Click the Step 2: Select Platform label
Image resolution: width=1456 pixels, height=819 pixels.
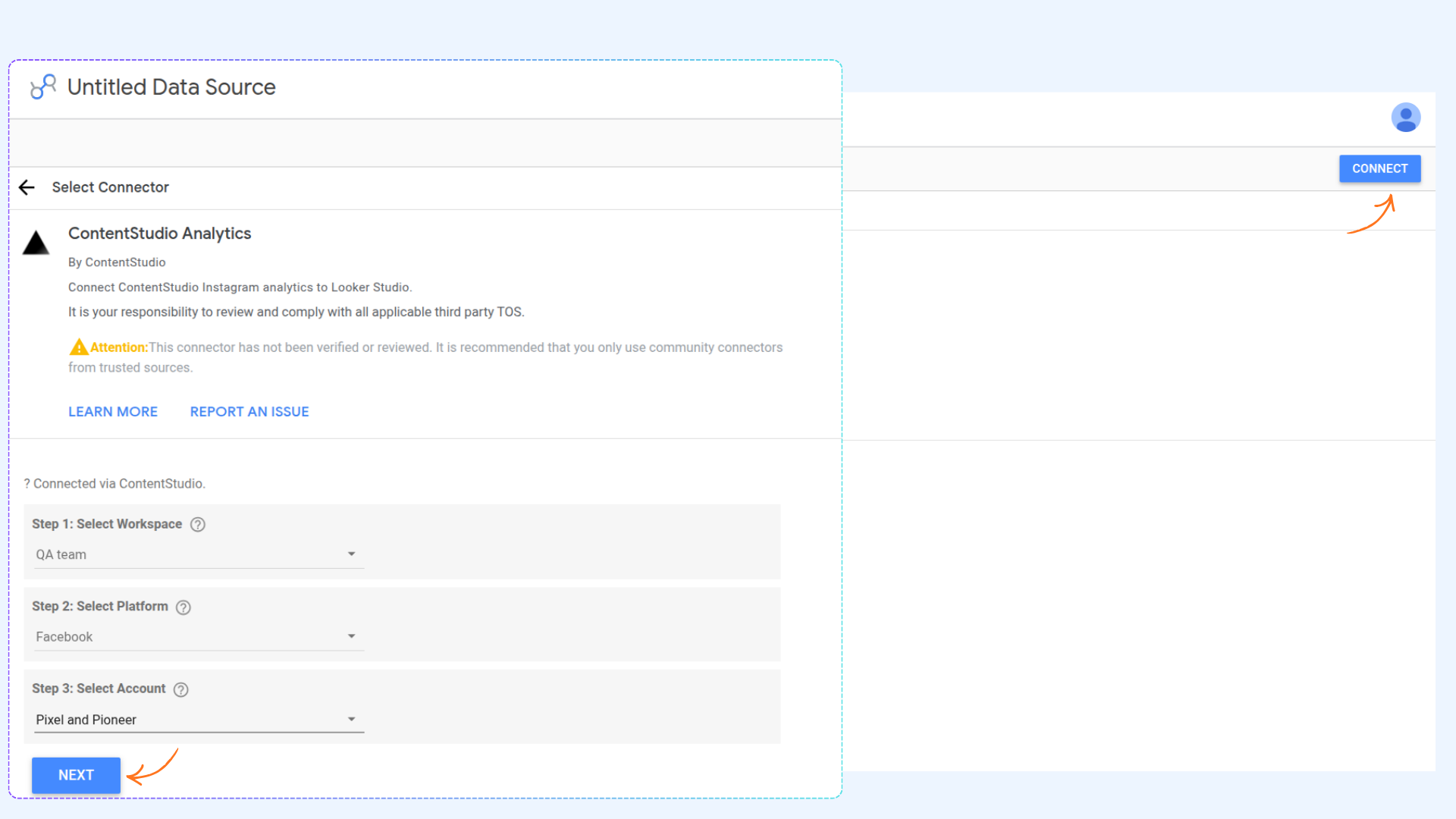[100, 606]
